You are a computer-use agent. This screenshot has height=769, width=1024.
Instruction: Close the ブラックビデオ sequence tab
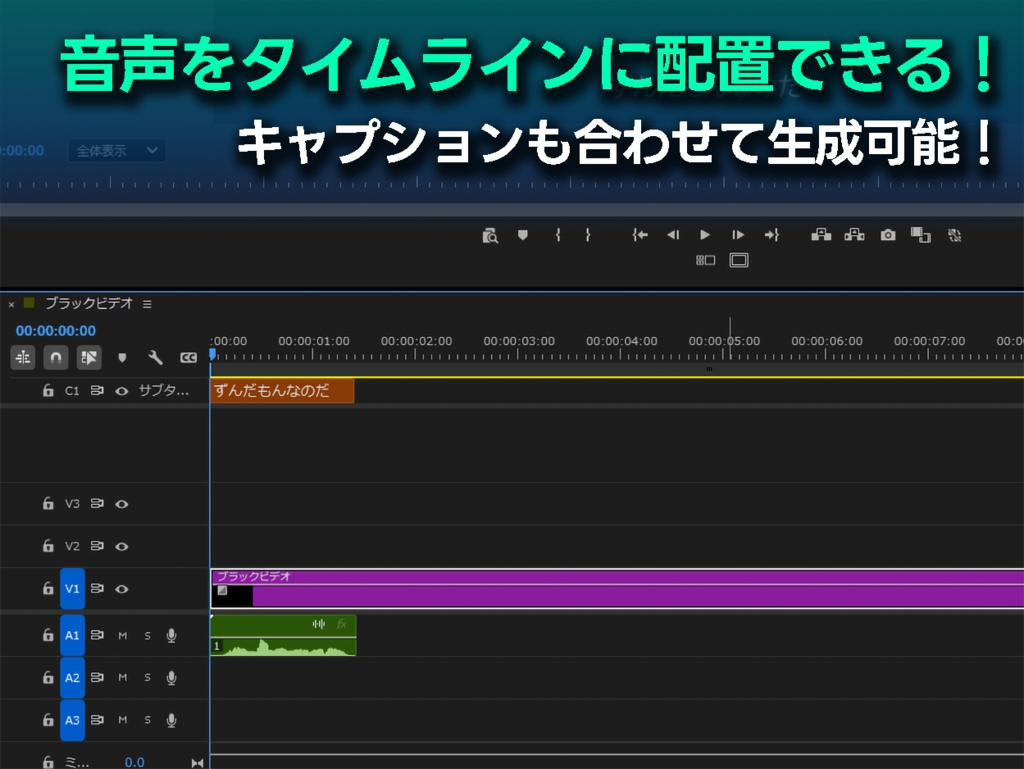point(11,304)
